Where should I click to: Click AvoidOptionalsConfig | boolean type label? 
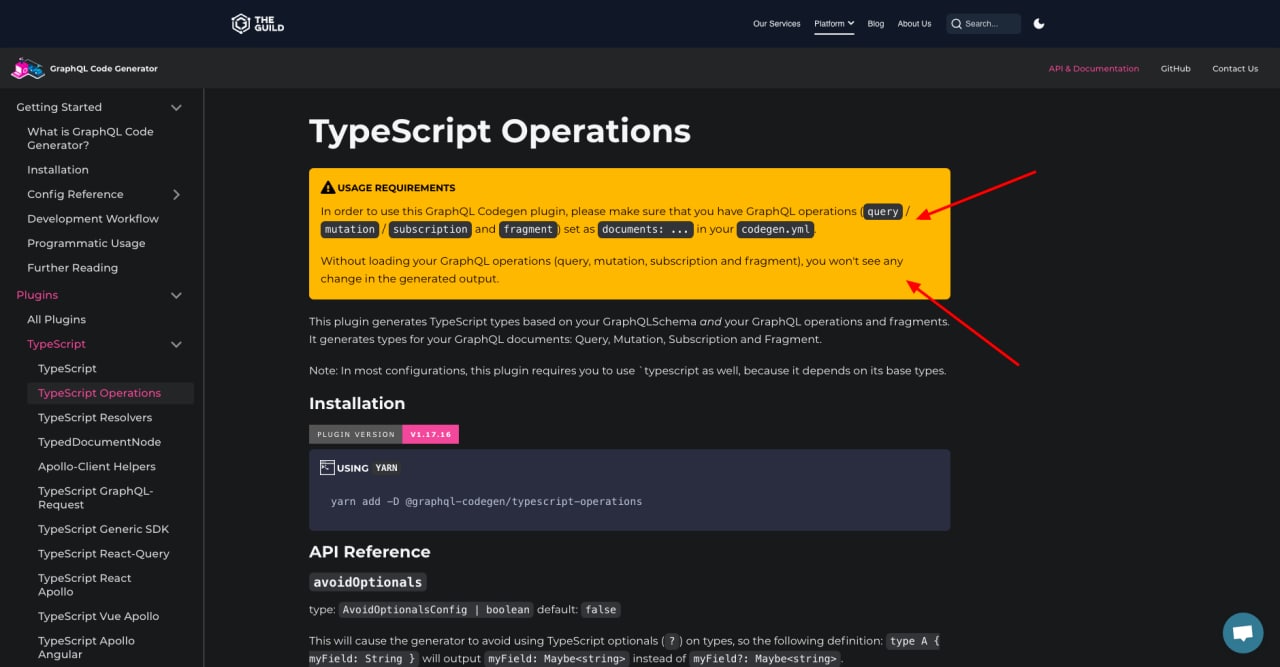[435, 609]
